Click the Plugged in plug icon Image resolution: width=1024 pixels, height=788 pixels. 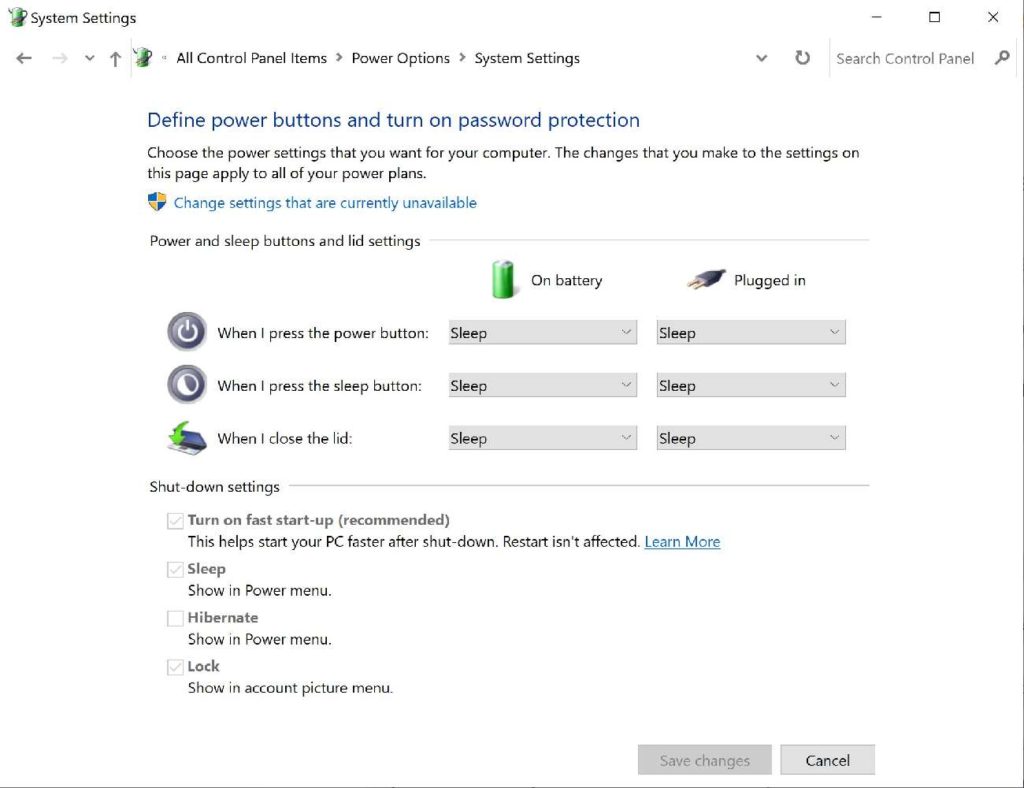[x=707, y=279]
